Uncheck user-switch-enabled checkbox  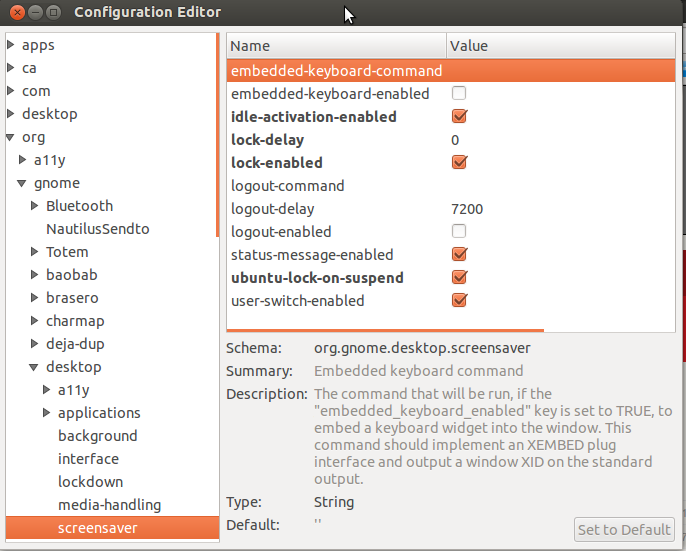[459, 300]
